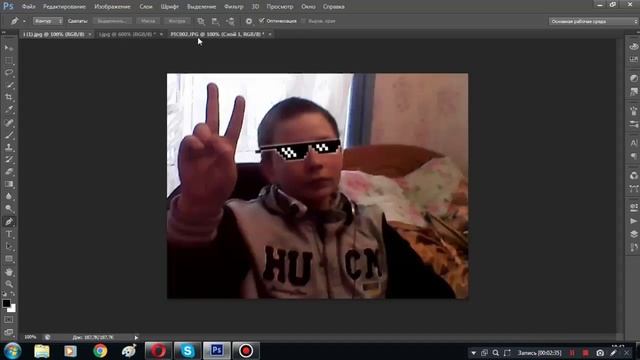Screen dimensions: 640x360
Task: Select the Eraser tool
Action: [x=9, y=171]
